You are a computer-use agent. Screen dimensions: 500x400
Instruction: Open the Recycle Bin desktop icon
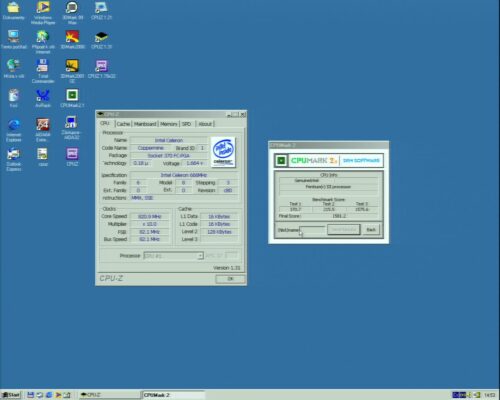coord(13,98)
